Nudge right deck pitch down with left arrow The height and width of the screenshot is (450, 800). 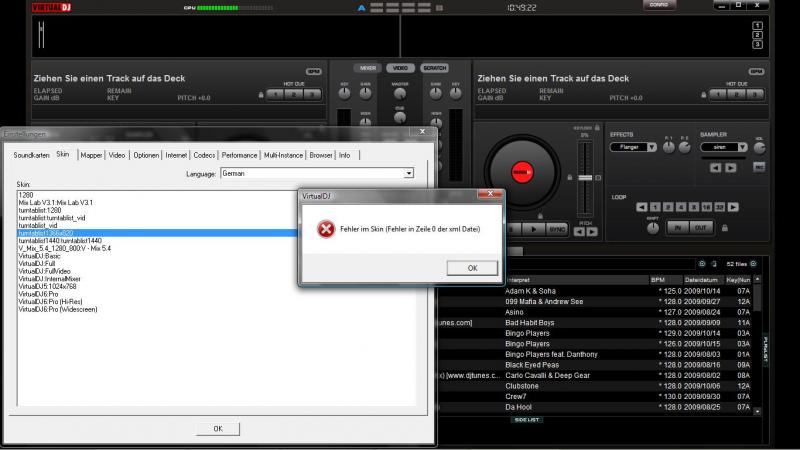coord(579,232)
